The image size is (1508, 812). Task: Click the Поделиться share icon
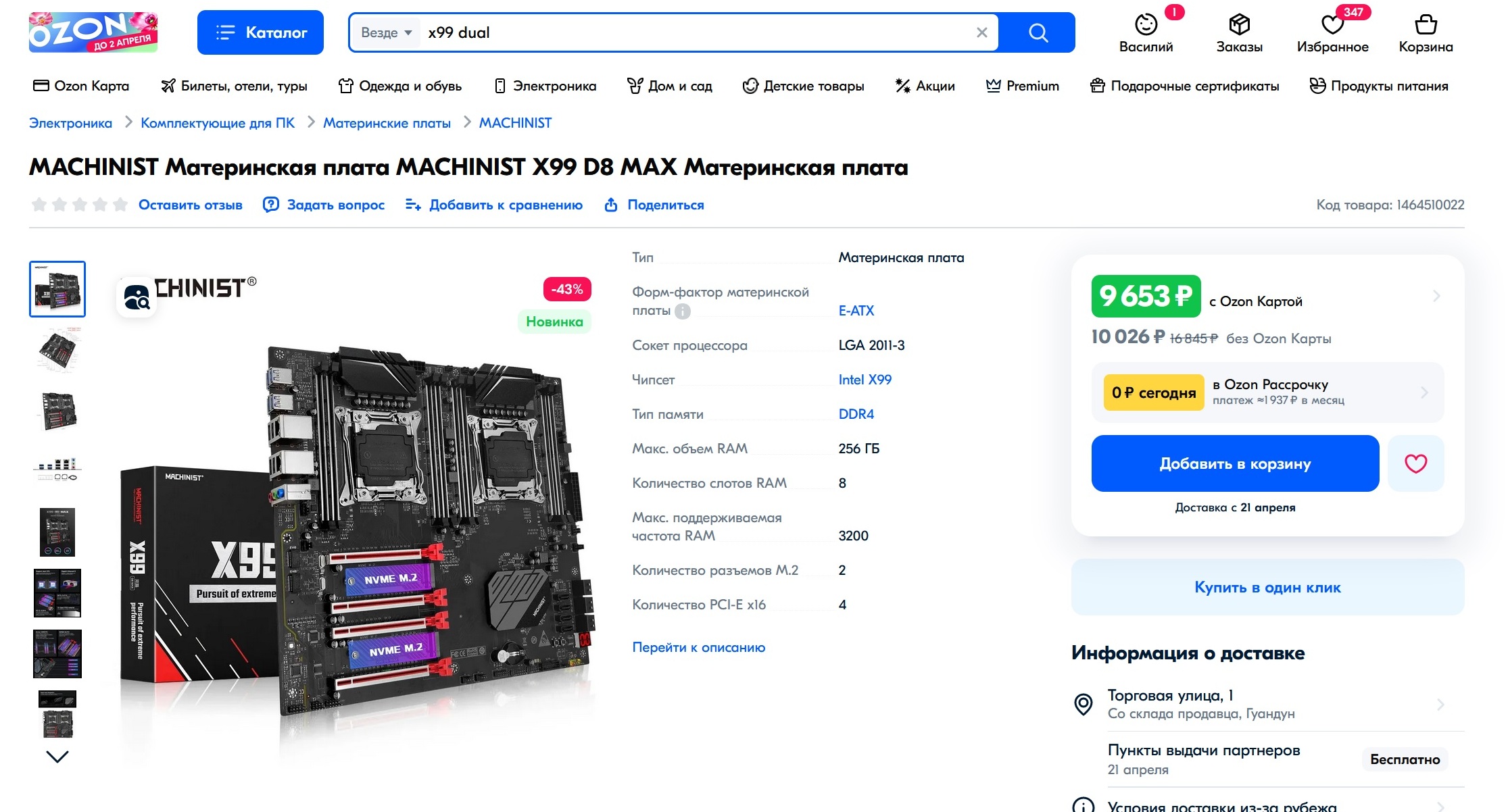pyautogui.click(x=611, y=205)
